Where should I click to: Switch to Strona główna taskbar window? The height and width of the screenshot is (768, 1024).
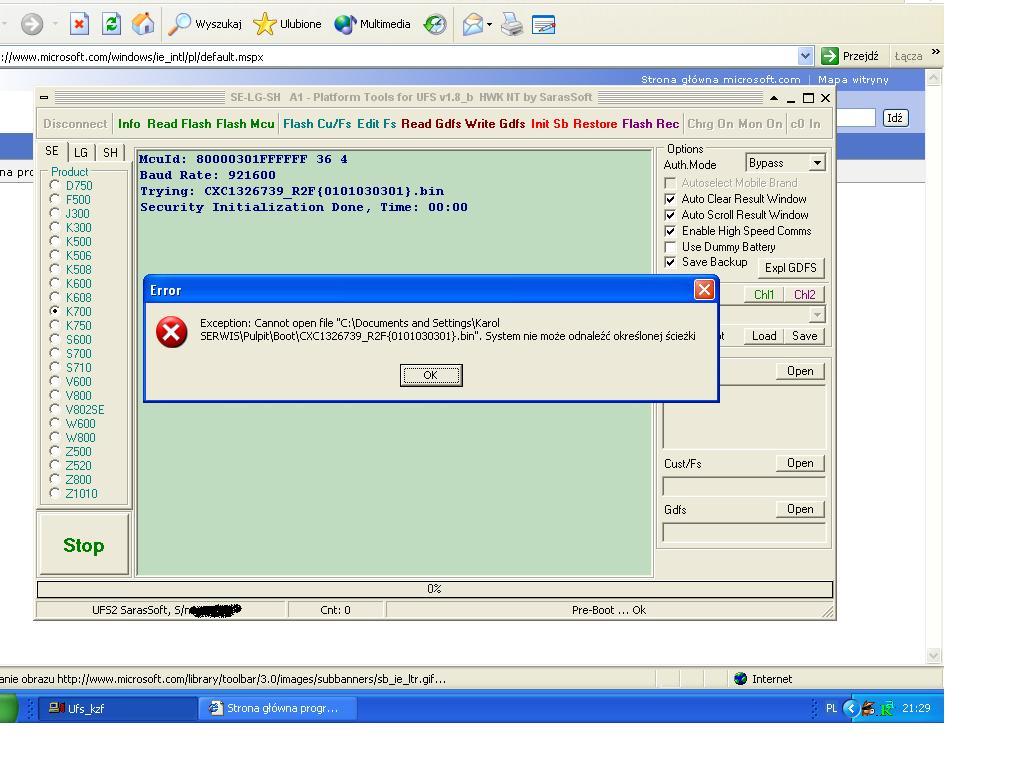pos(278,709)
